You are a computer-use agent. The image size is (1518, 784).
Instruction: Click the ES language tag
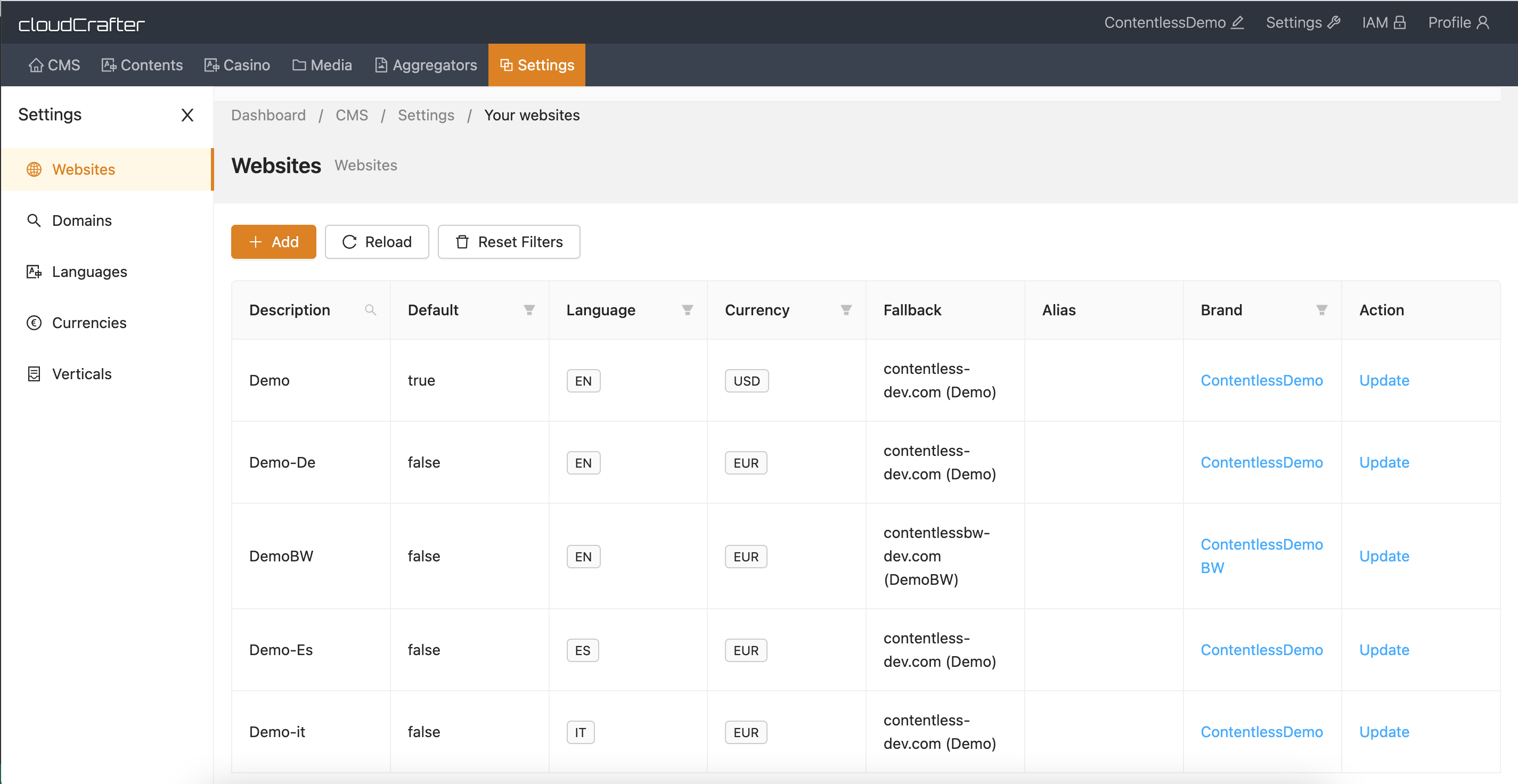click(583, 650)
